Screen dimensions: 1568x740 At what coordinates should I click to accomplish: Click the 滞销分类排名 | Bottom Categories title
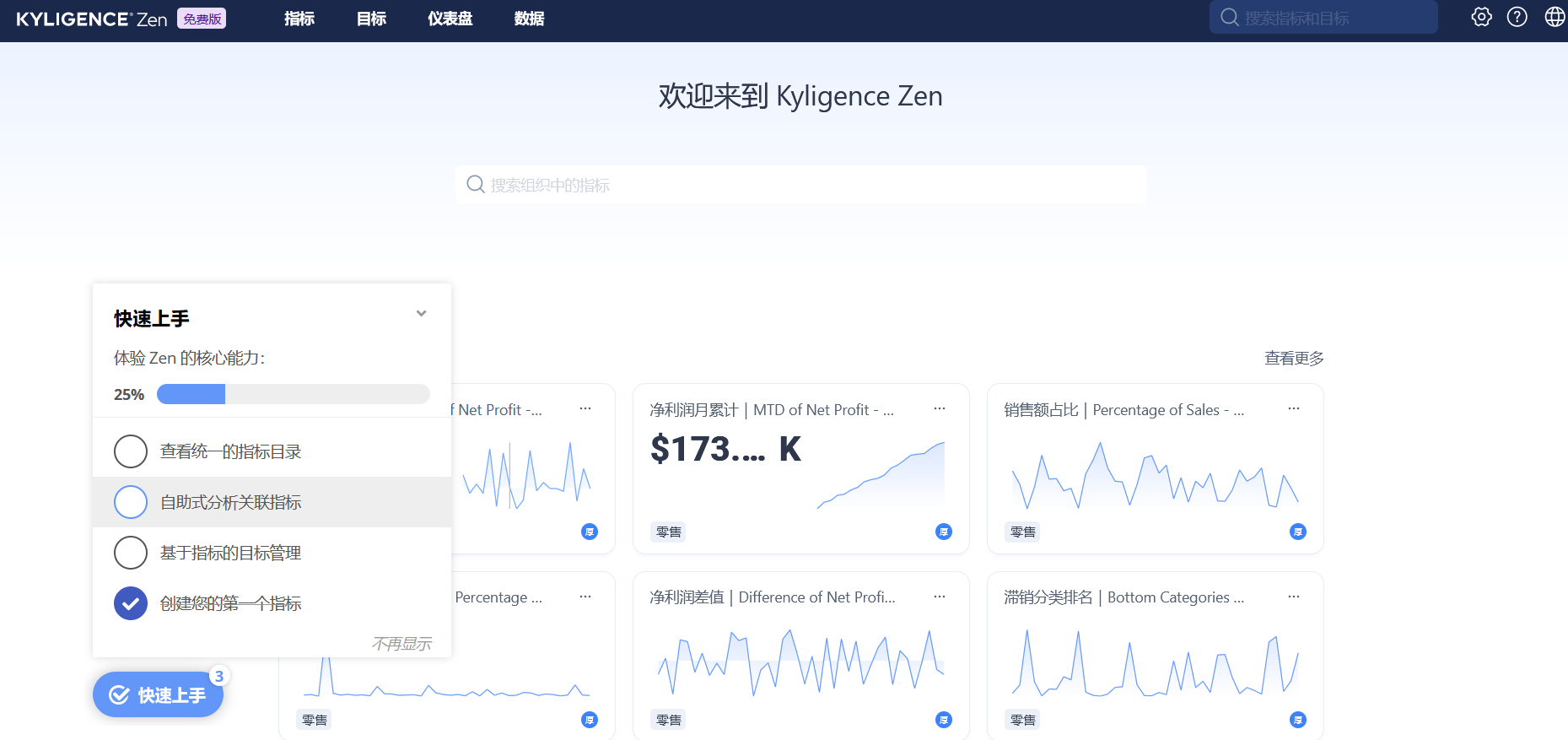(x=1123, y=597)
